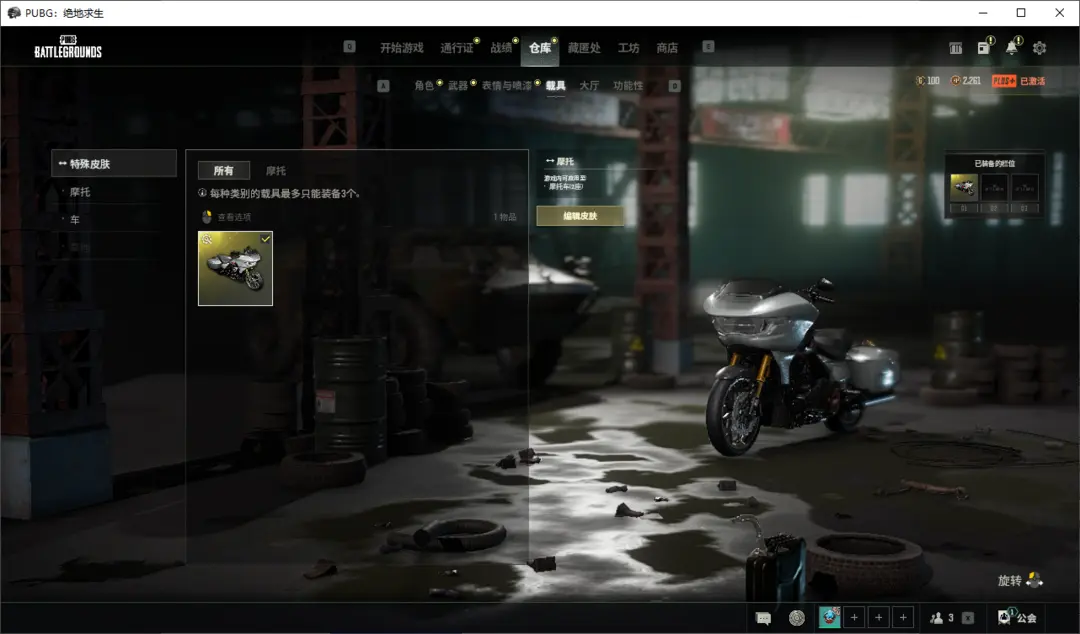Screen dimensions: 1080x634
Task: Click the info icon before equip limit note
Action: 202,193
